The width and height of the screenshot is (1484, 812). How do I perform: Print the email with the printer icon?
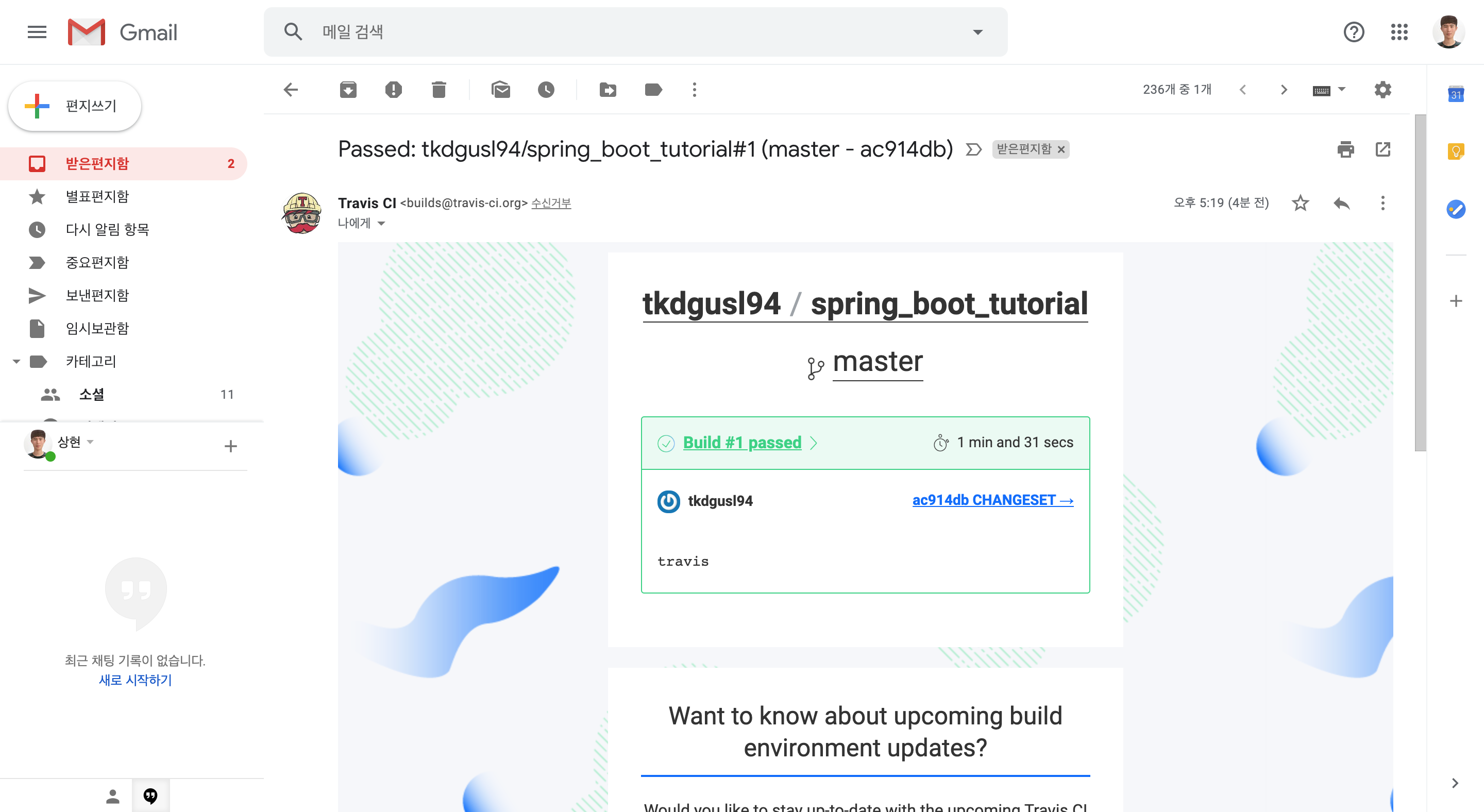coord(1345,150)
